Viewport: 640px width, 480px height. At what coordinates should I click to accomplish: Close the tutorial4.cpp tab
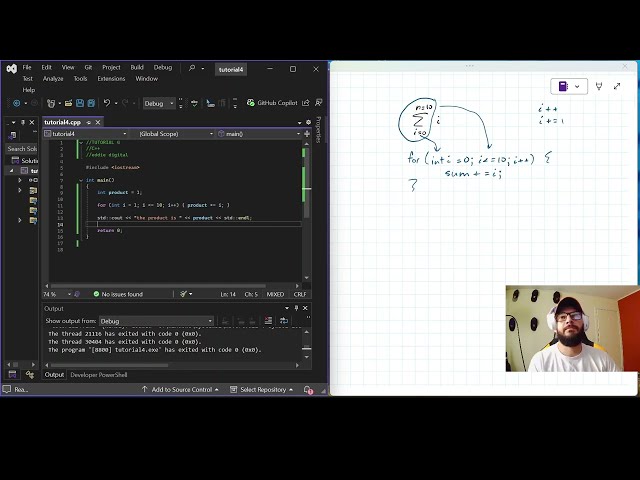point(98,122)
